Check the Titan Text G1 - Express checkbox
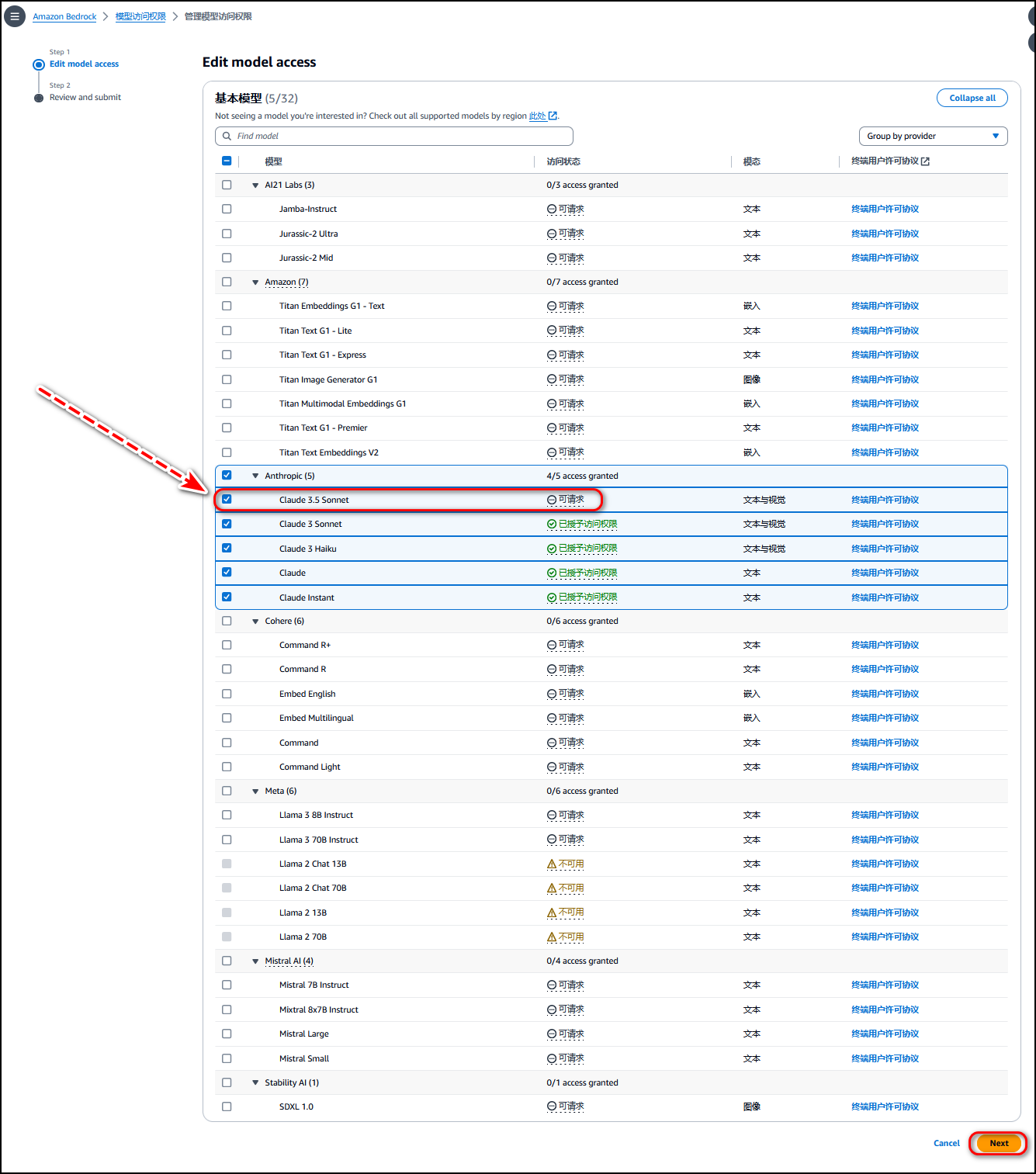This screenshot has height=1174, width=1036. 227,355
